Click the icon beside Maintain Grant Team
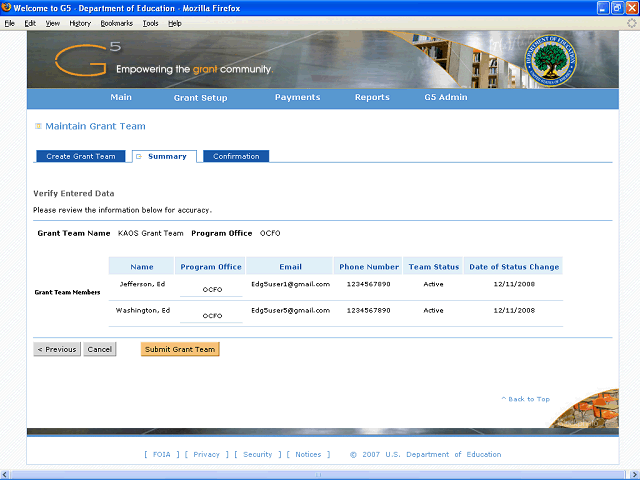The width and height of the screenshot is (640, 480). pos(38,127)
